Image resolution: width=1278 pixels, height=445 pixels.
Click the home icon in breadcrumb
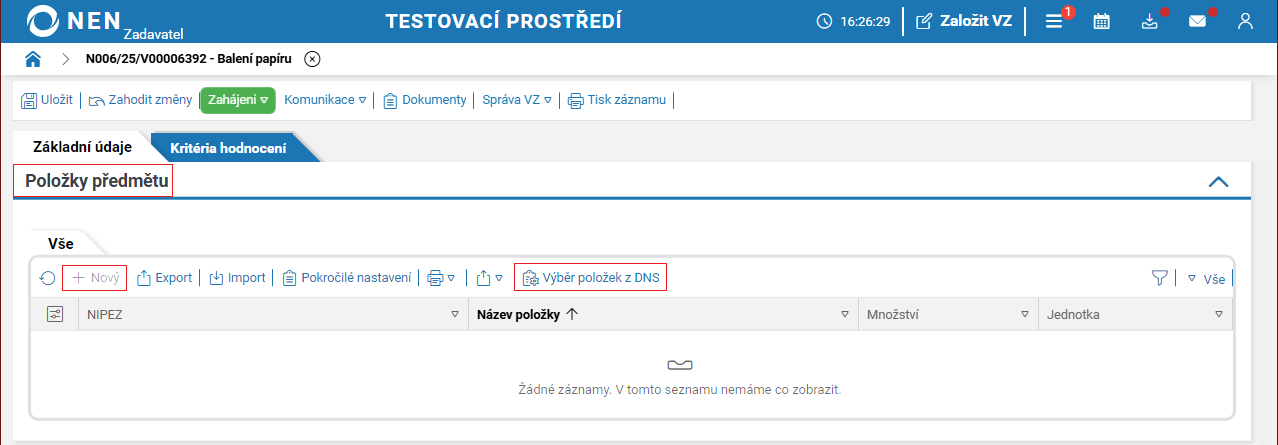(33, 59)
